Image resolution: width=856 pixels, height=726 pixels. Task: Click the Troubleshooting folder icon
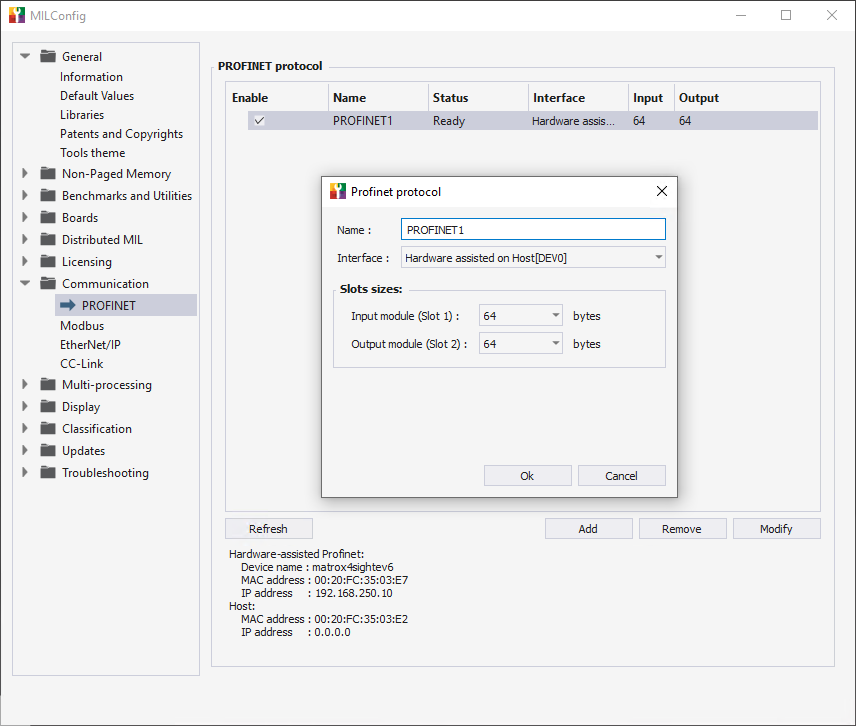(x=47, y=473)
